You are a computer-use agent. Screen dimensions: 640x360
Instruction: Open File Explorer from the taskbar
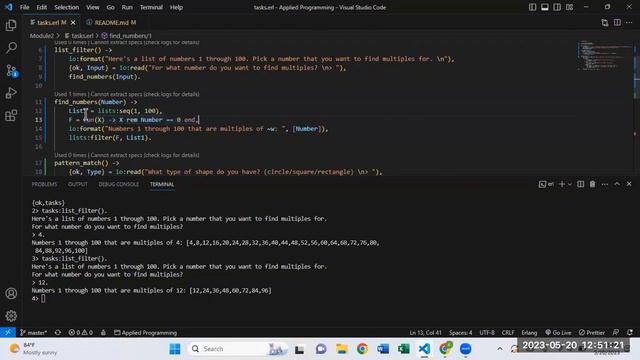[342, 349]
